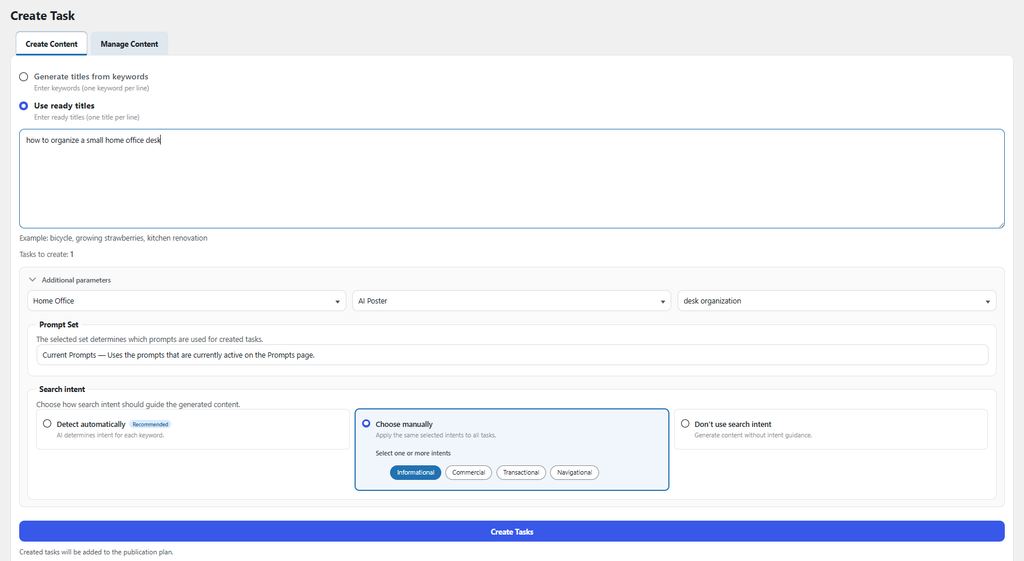The image size is (1024, 561).
Task: Open the Manage Content tab
Action: [129, 44]
